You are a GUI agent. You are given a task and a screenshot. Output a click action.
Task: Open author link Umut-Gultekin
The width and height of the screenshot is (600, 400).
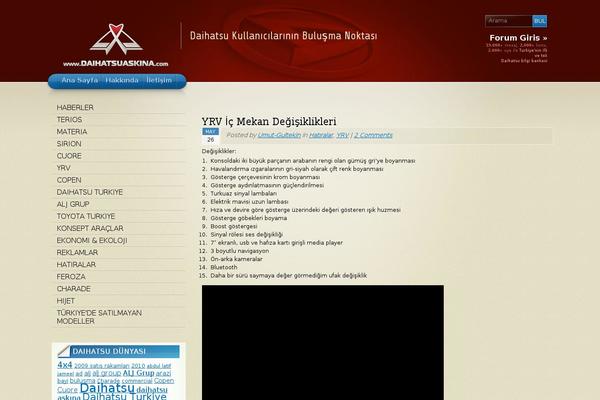click(279, 135)
